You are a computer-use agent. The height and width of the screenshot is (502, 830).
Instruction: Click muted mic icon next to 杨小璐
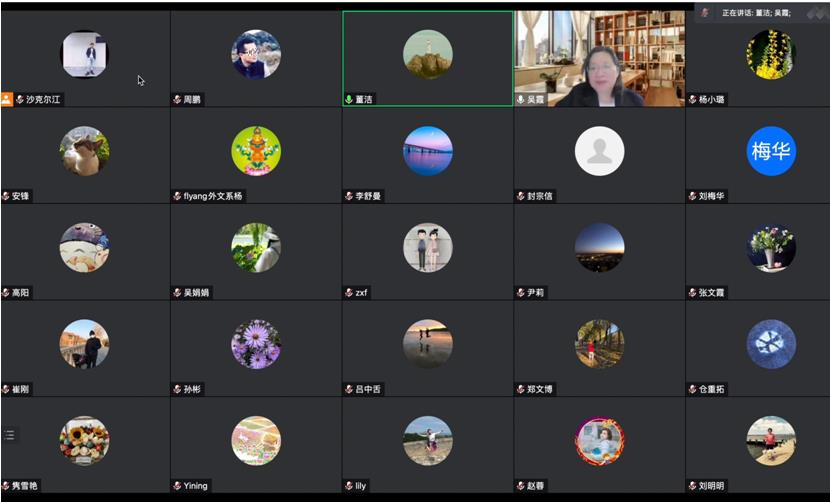692,100
